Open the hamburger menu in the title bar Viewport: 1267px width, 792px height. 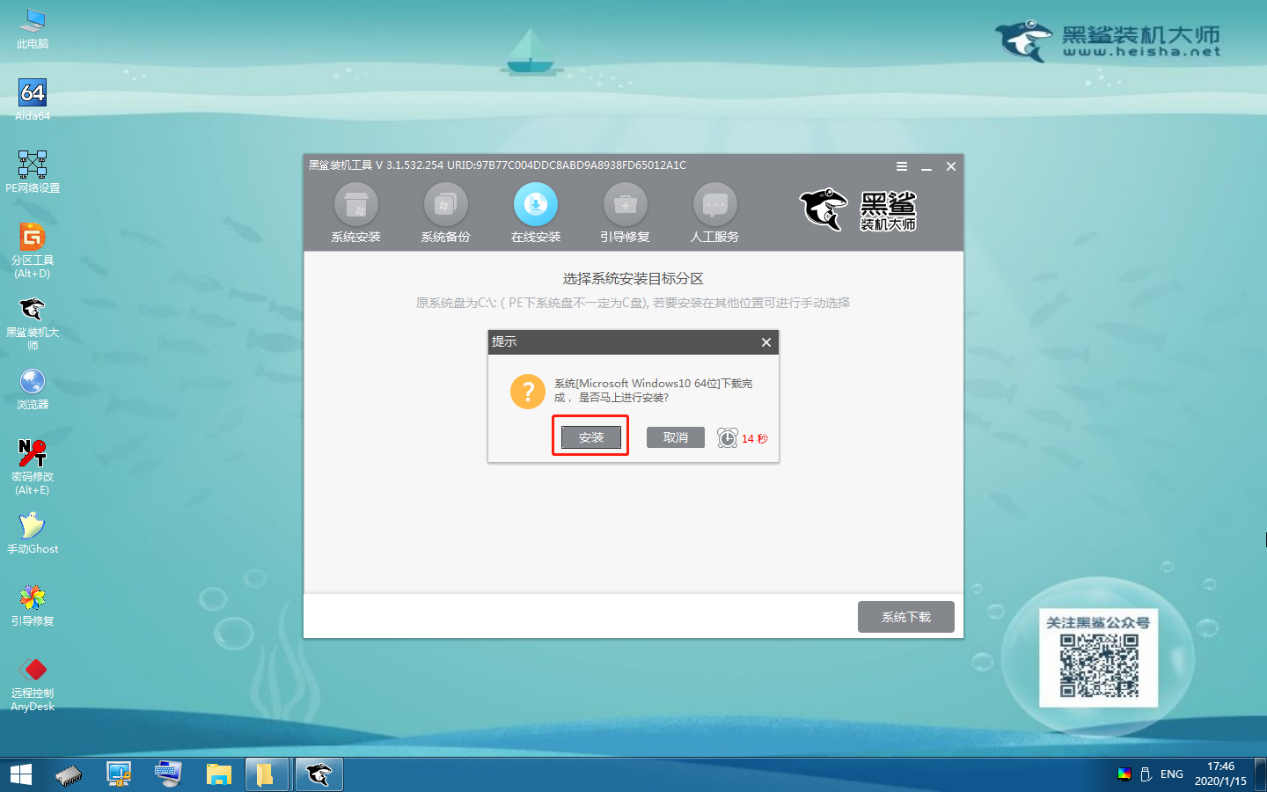tap(901, 166)
